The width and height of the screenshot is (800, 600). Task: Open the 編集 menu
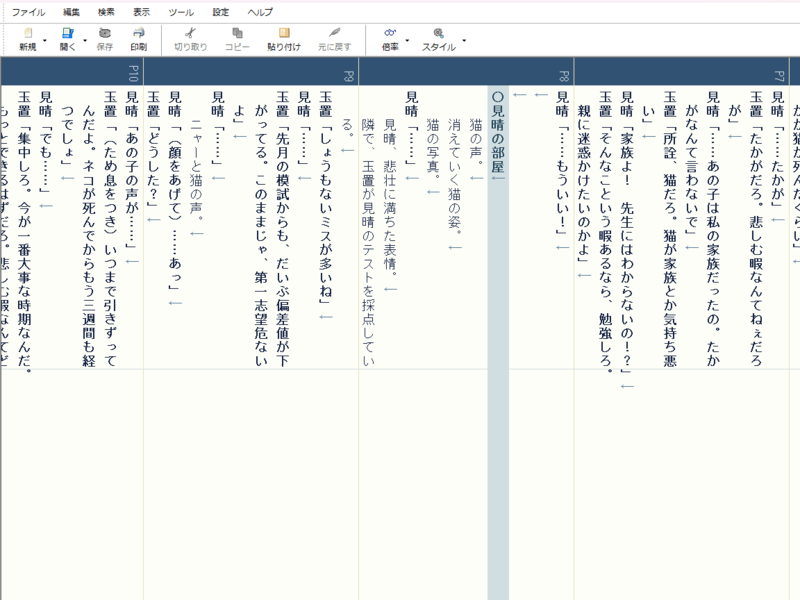pos(71,12)
